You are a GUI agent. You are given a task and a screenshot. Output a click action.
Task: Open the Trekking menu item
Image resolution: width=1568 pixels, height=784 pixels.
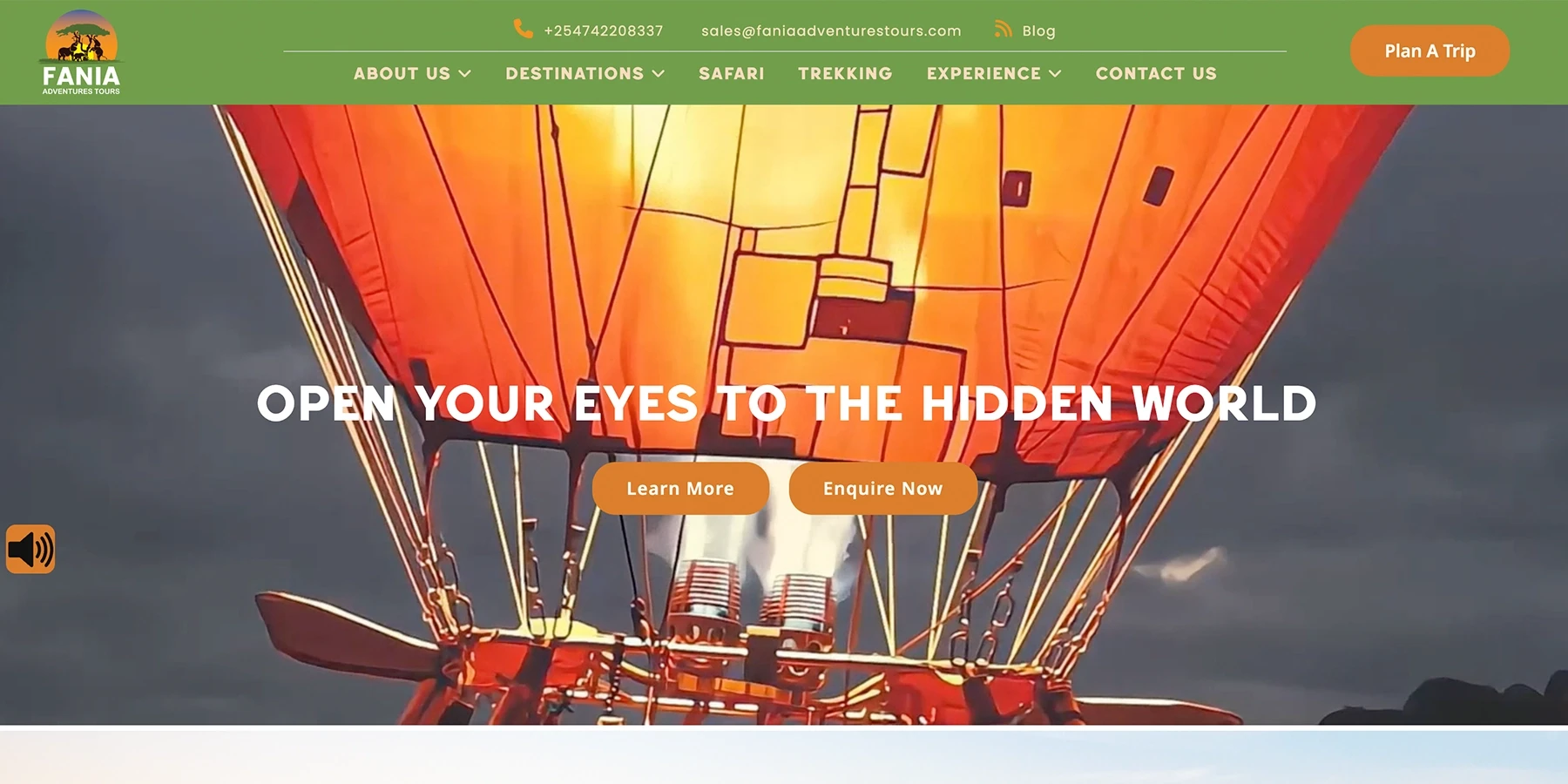coord(845,74)
